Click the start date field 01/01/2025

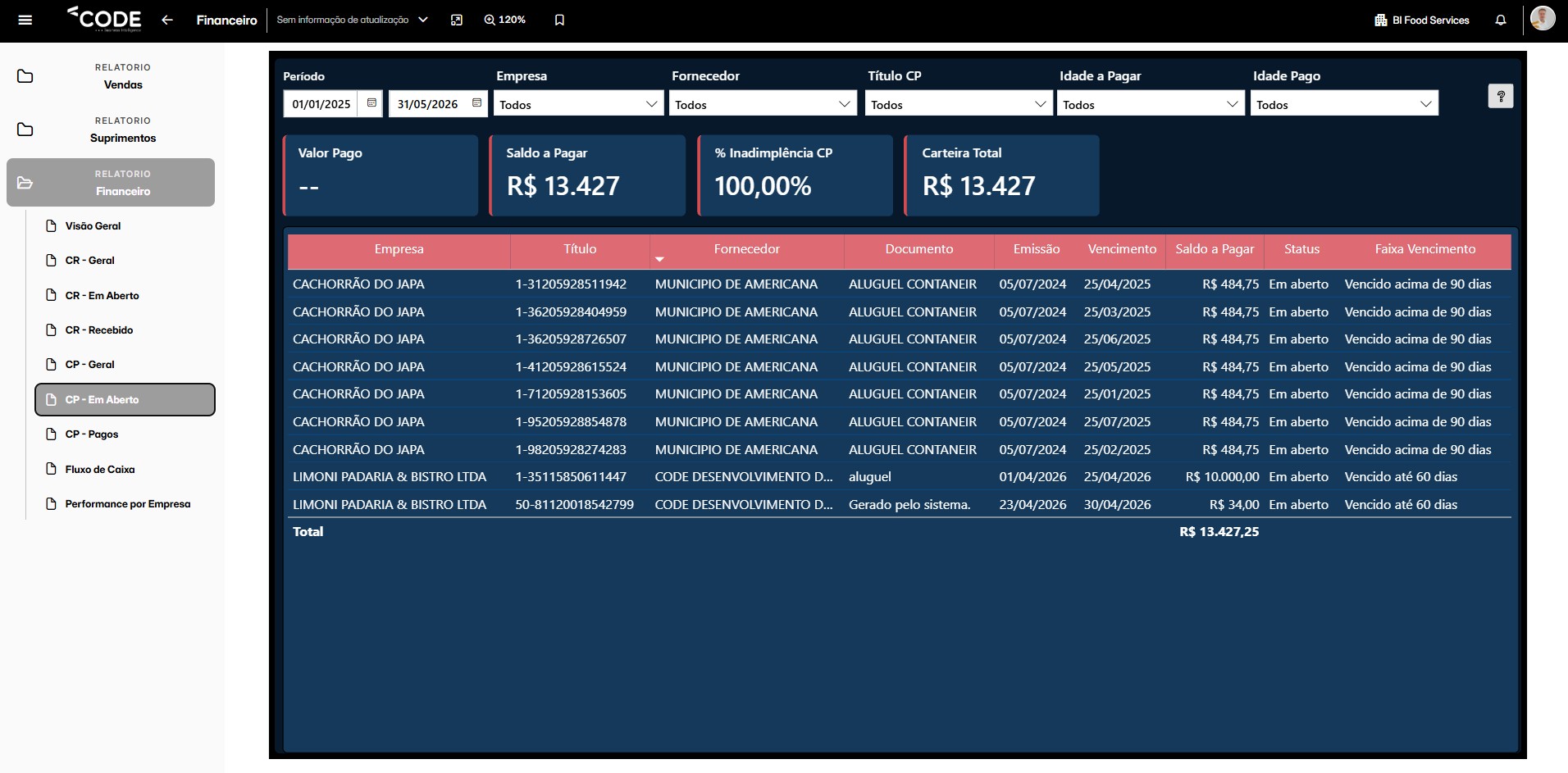coord(321,104)
